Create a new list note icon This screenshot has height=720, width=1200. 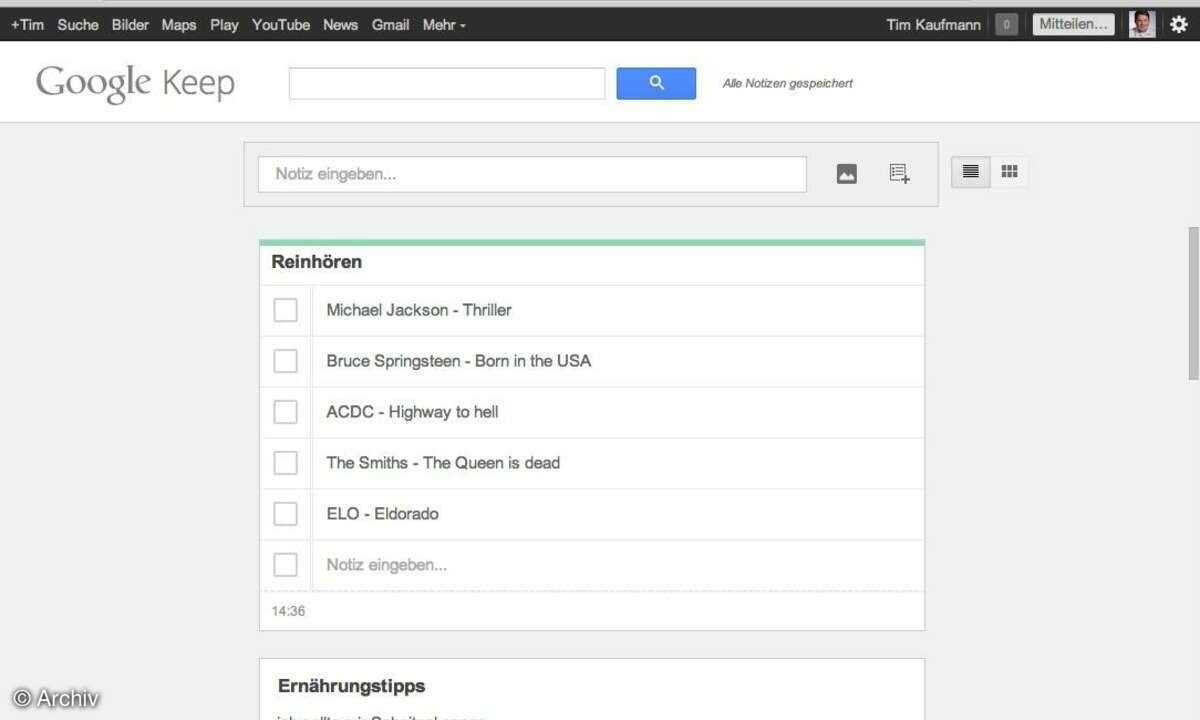(899, 174)
